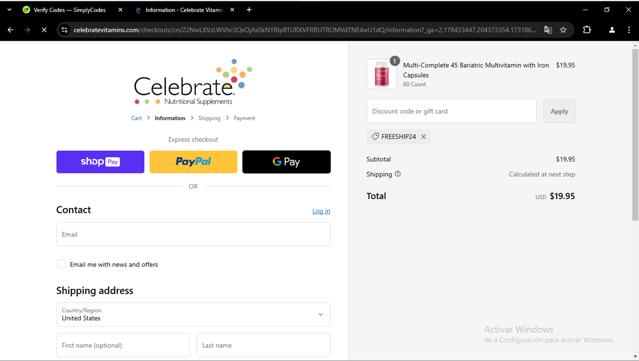Open the Chrome three-dot menu
The height and width of the screenshot is (361, 639).
click(x=629, y=30)
